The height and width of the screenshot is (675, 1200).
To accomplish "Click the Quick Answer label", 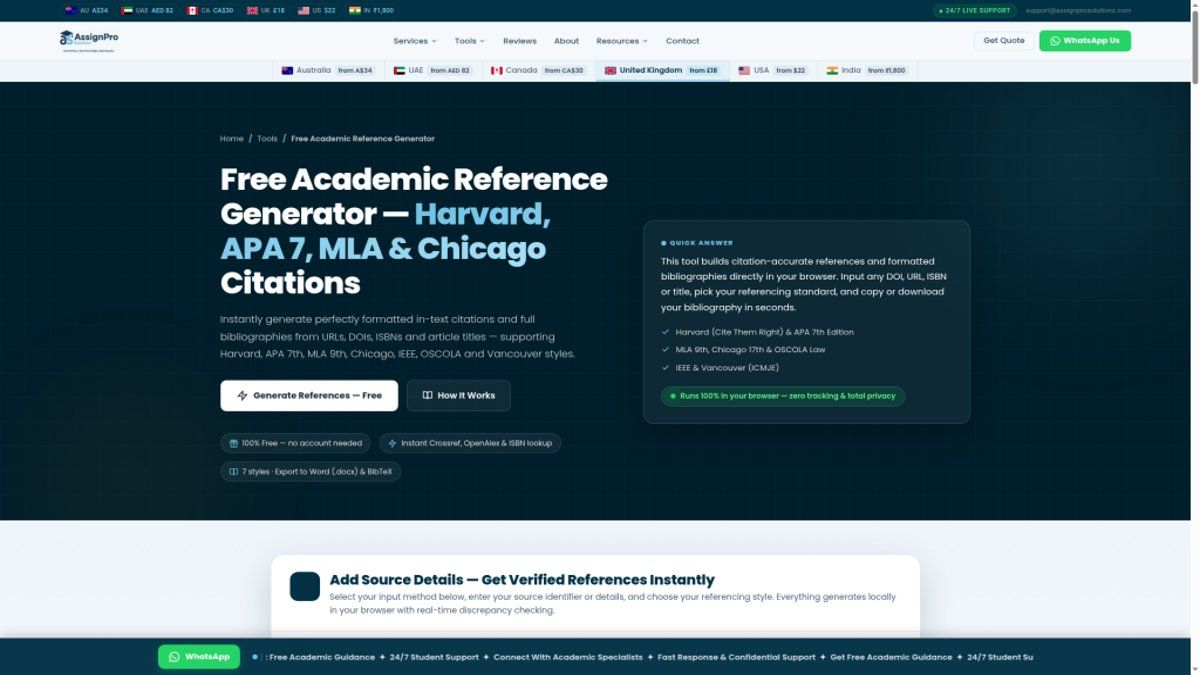I will 697,243.
